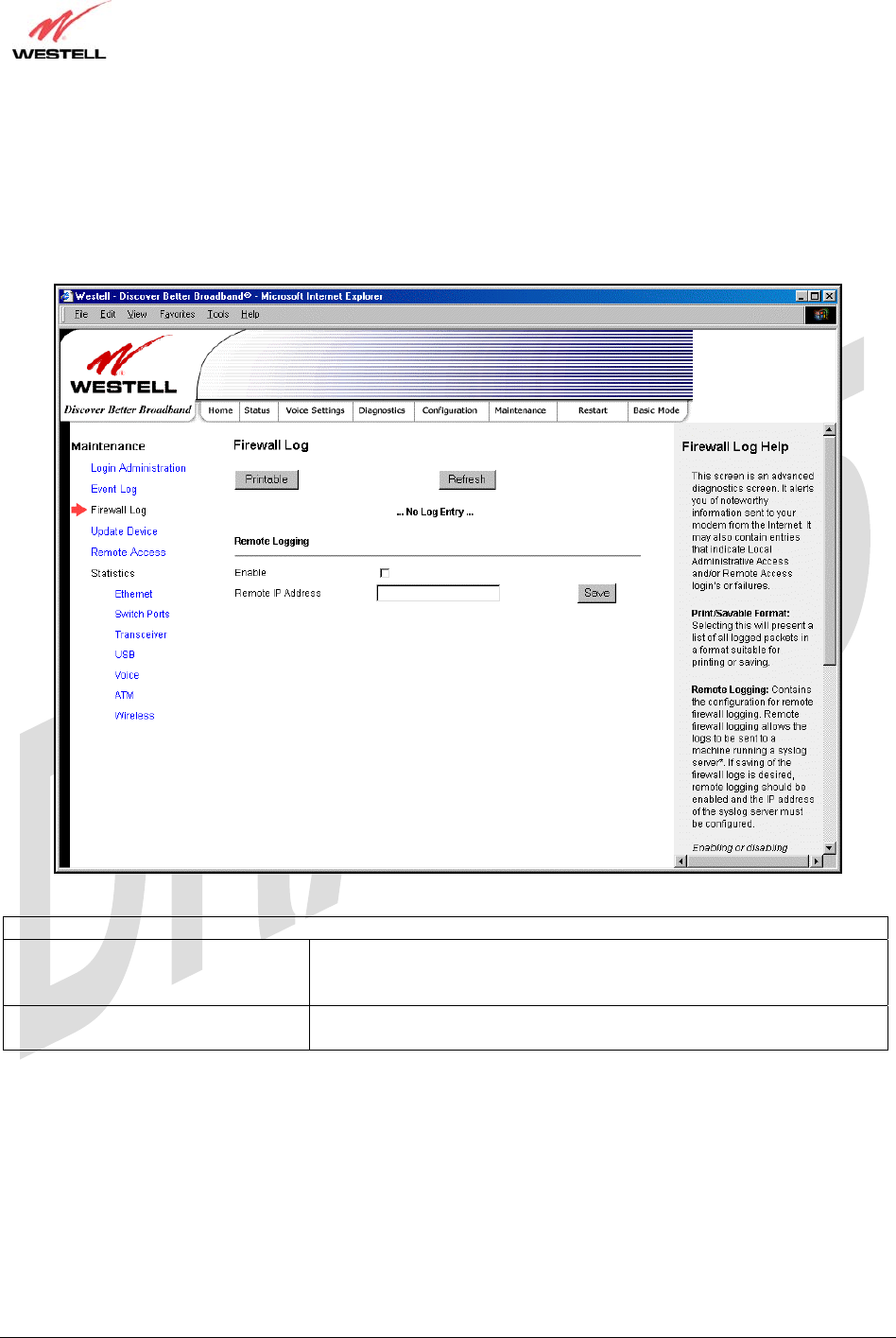Switch to Basic Mode

click(x=656, y=410)
